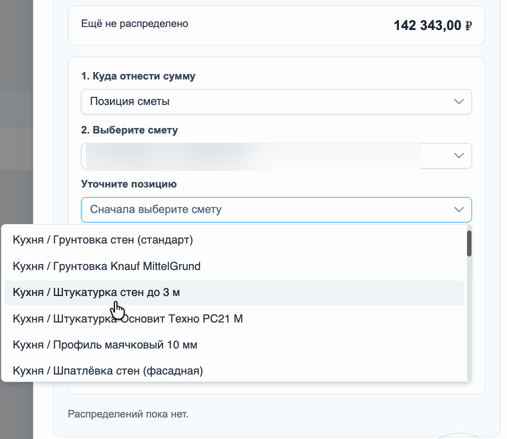
Task: Click the '2. Выберите смету' label
Action: click(129, 130)
